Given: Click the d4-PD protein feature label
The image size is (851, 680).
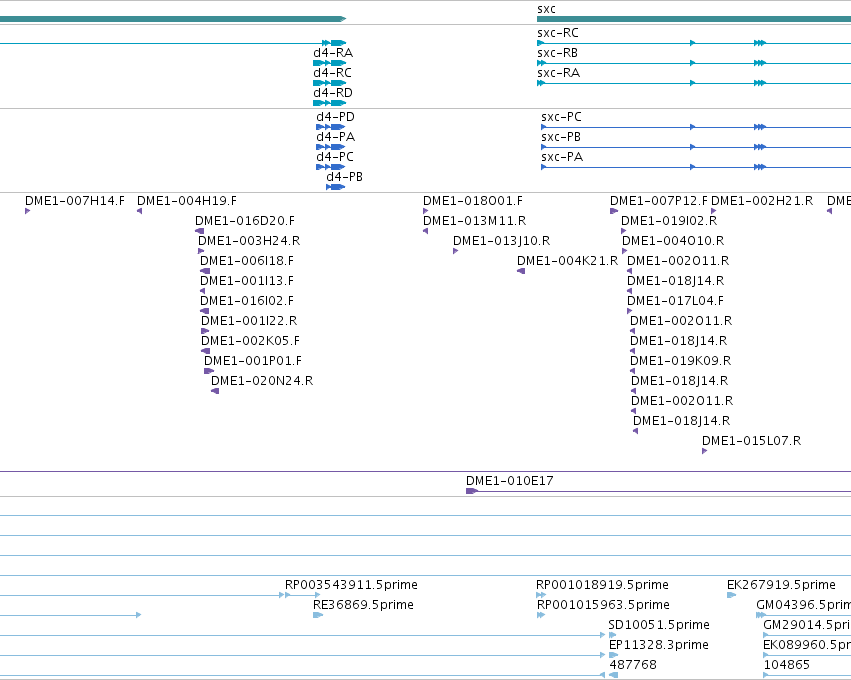Looking at the screenshot, I should (335, 117).
